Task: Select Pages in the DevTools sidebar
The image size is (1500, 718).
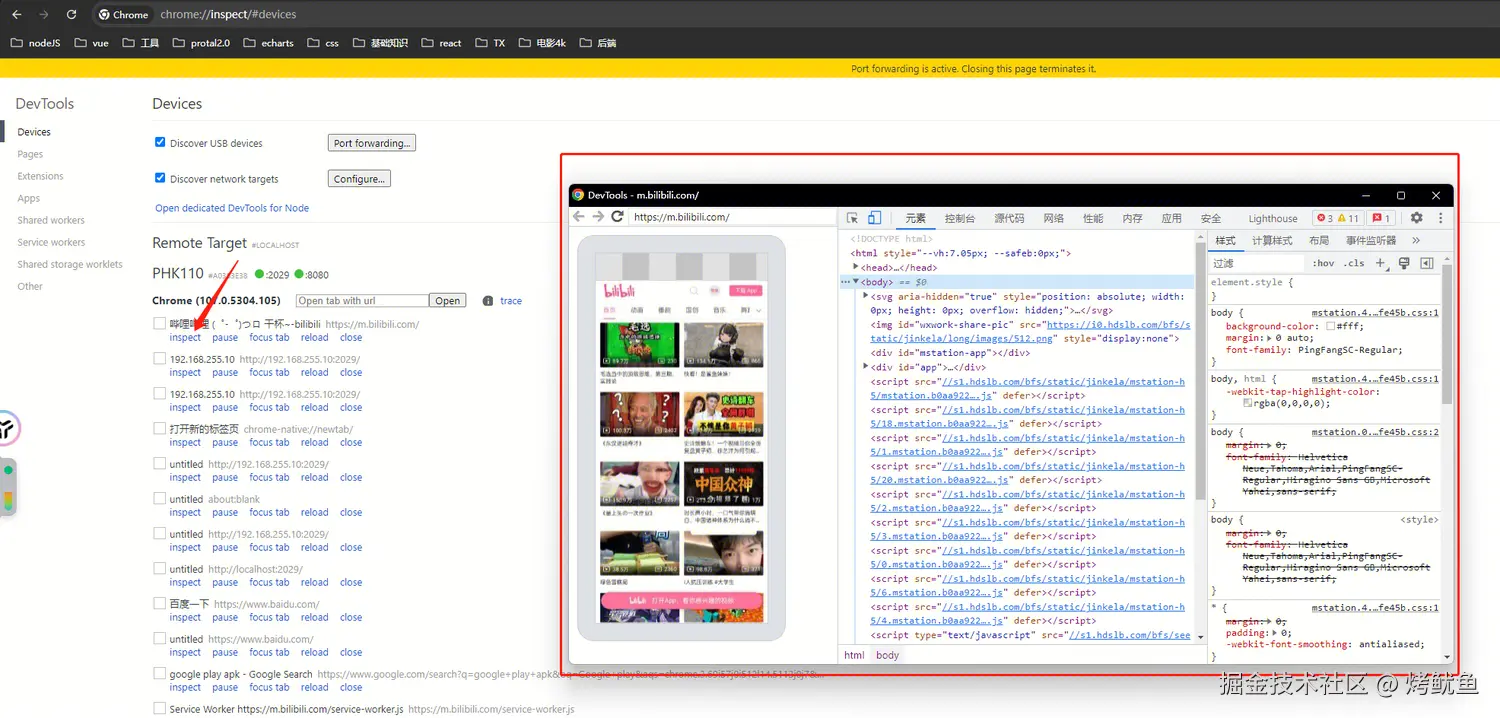Action: pos(30,154)
